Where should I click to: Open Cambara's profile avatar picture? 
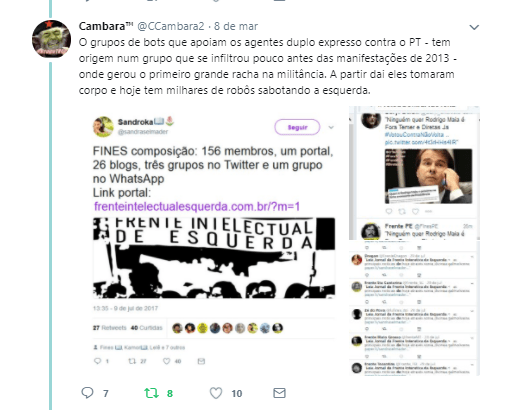click(51, 38)
